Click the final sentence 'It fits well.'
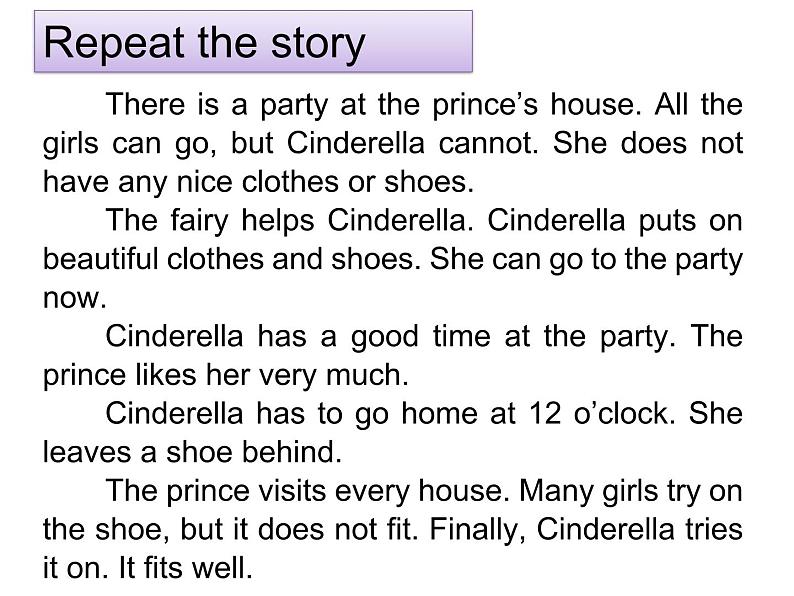Image resolution: width=794 pixels, height=596 pixels. pyautogui.click(x=185, y=568)
